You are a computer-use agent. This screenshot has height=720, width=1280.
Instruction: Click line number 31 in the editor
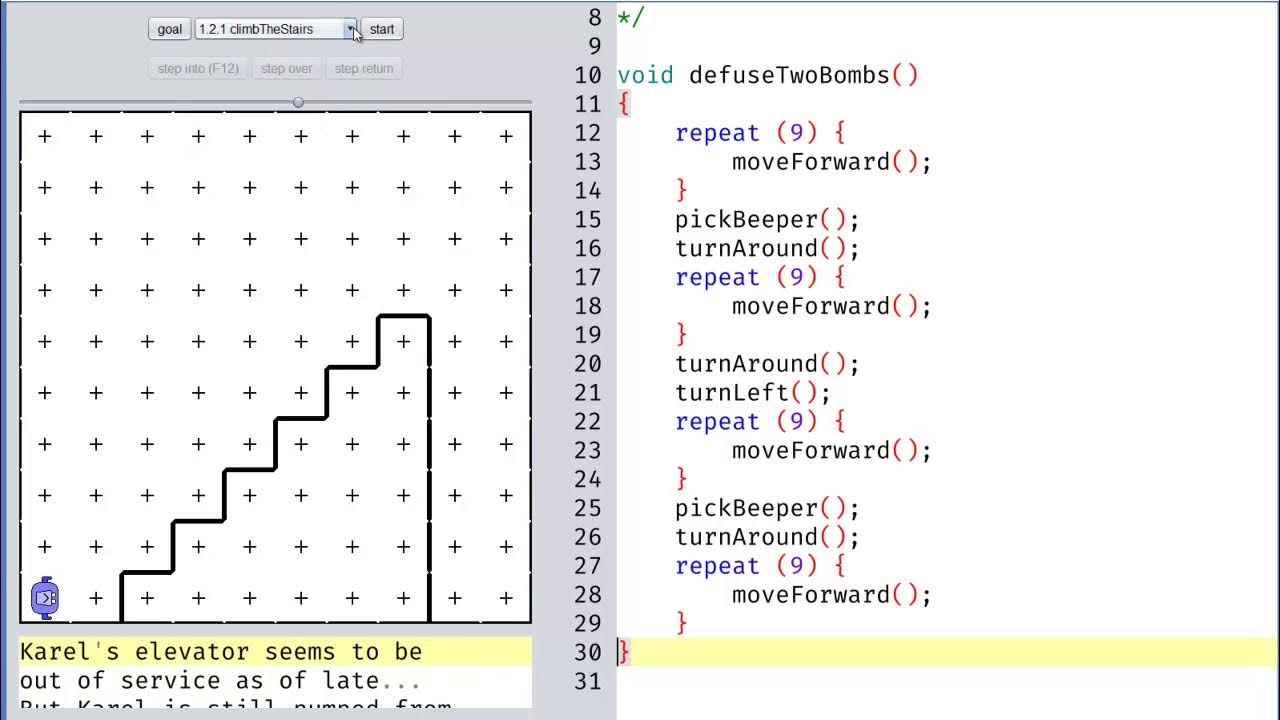[588, 681]
